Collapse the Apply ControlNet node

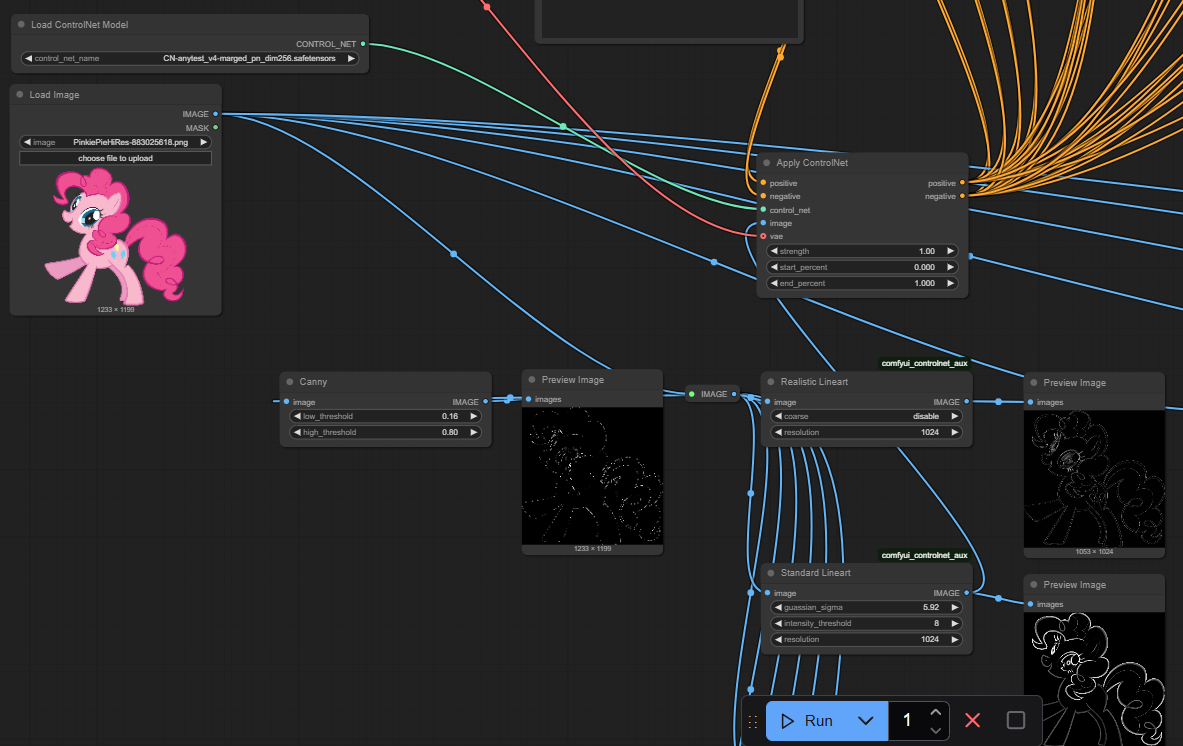point(767,163)
